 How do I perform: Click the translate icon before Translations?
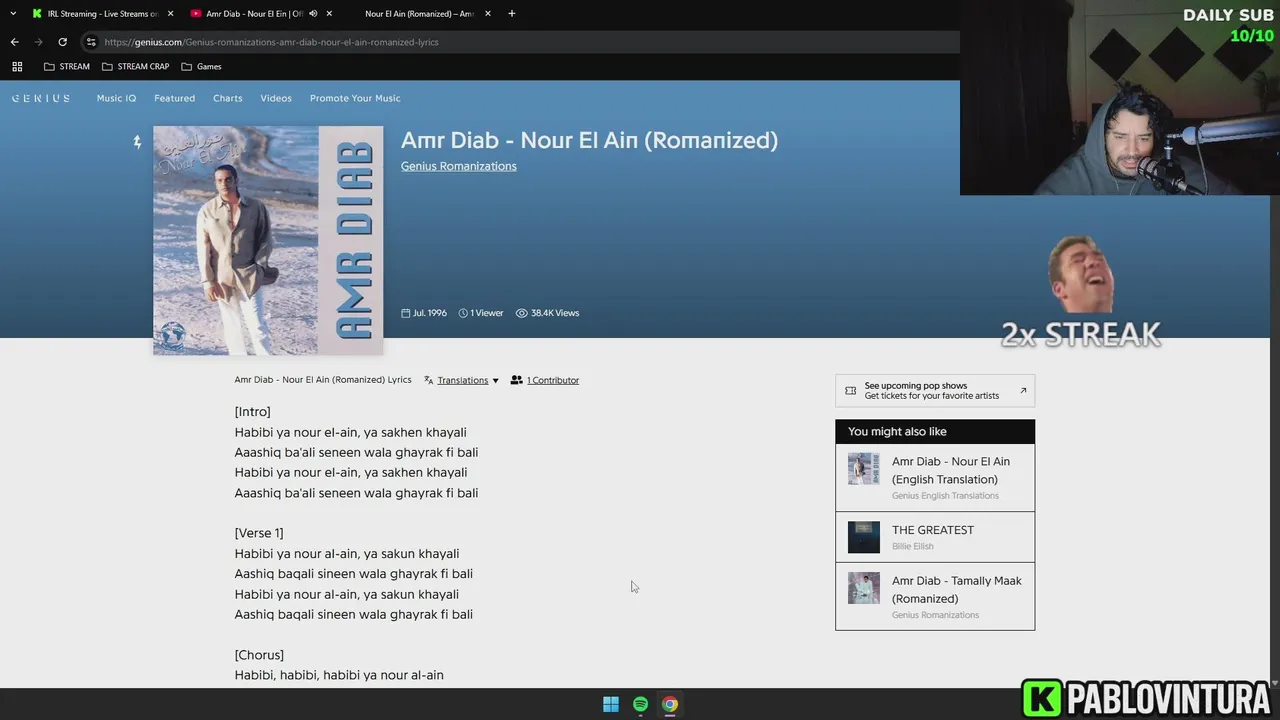429,380
